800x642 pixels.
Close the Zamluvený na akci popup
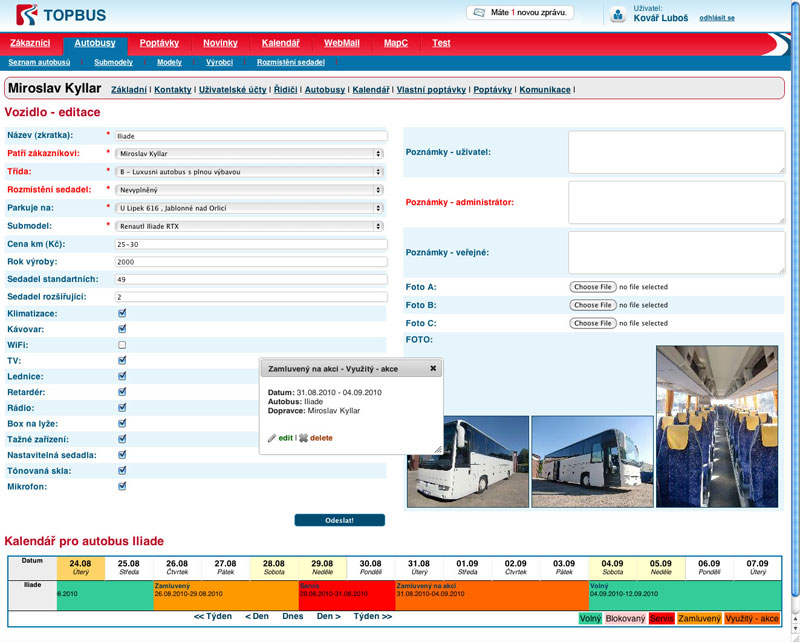(433, 368)
